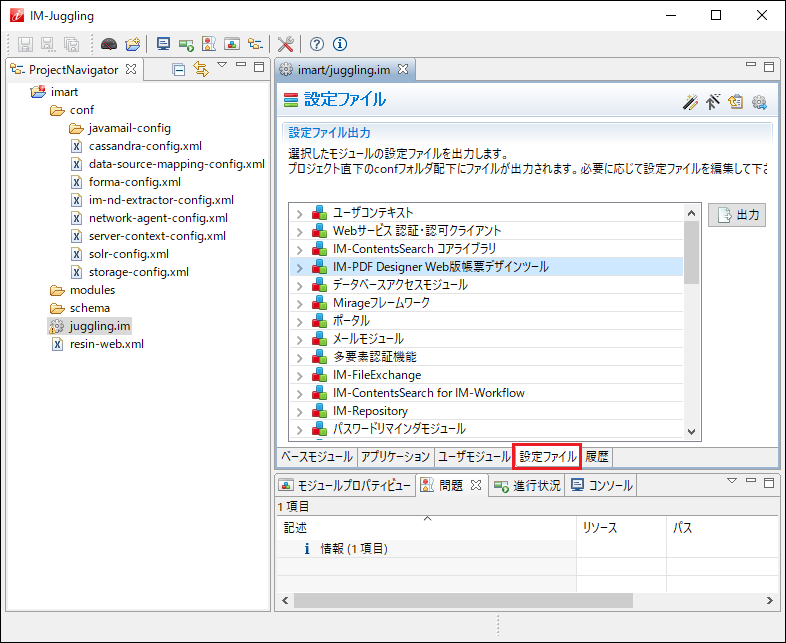
Task: Click the progress status toolbar icon
Action: 186,45
